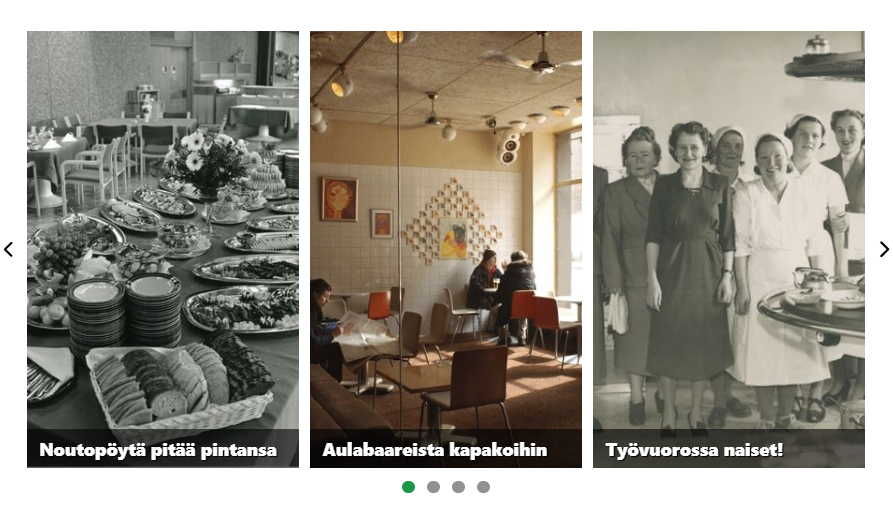893x527 pixels.
Task: Select the green active first pagination dot
Action: tap(408, 487)
